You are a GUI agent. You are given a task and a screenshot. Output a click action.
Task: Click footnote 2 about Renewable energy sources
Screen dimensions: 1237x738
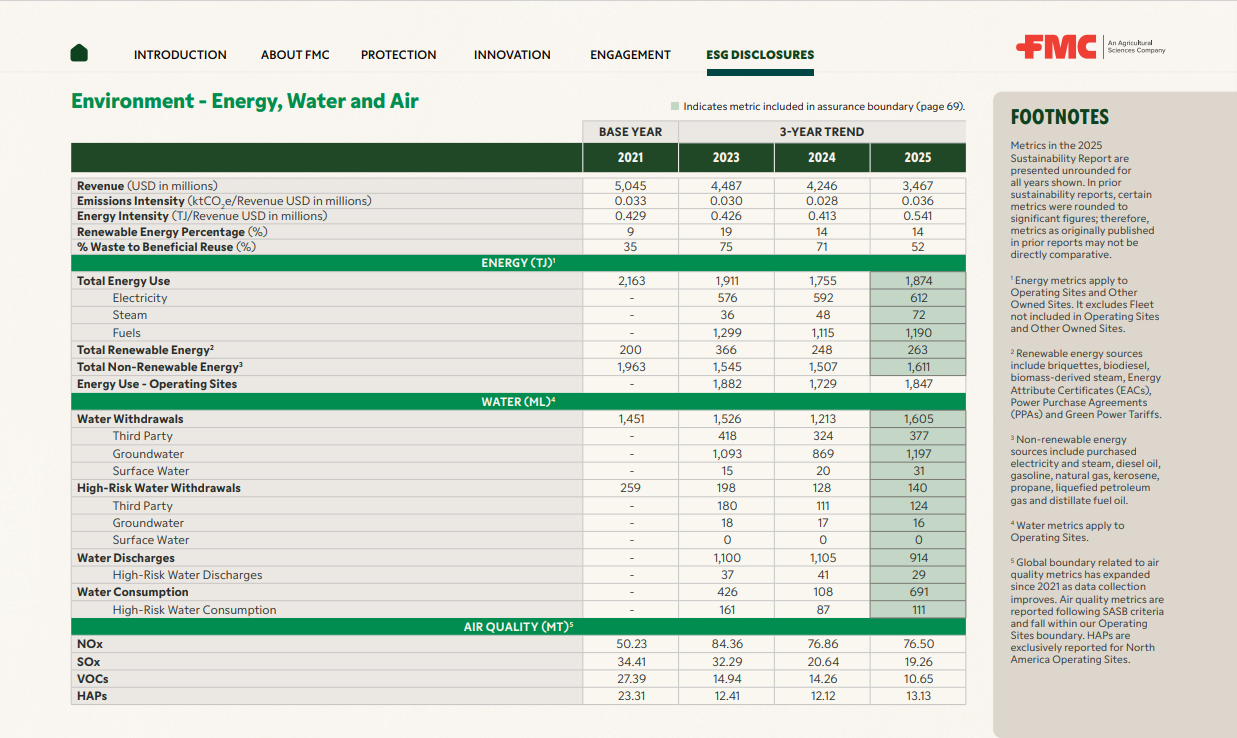click(x=1086, y=384)
